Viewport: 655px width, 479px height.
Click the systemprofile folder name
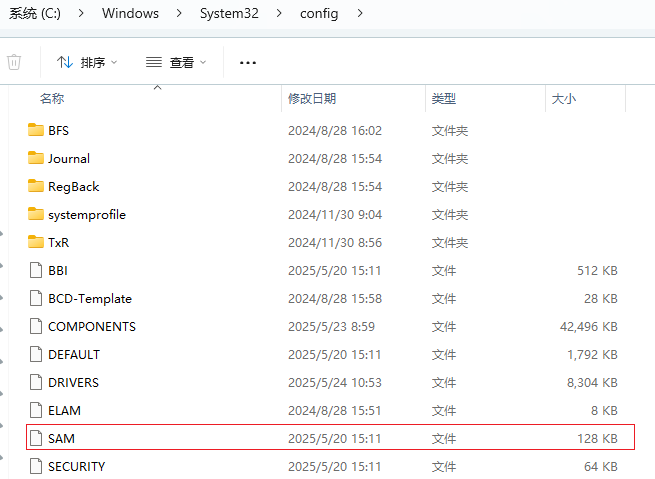87,215
